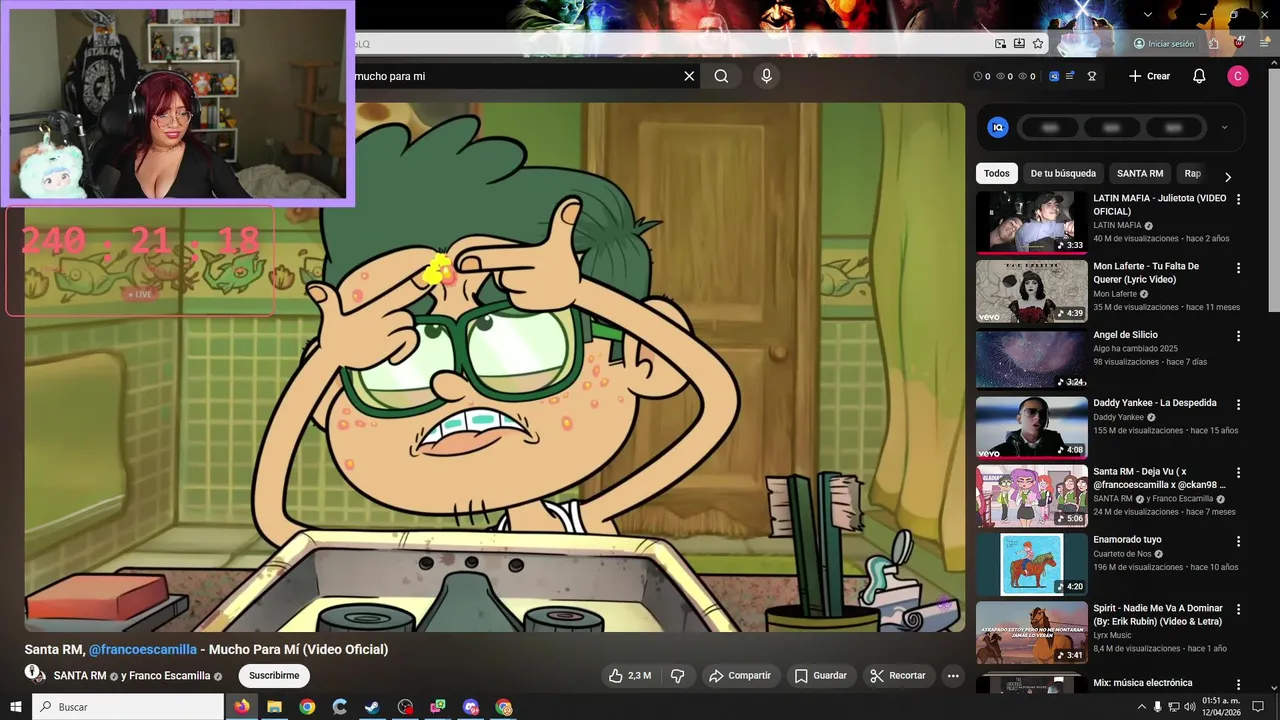
Task: Like the video with 2,3 M likes
Action: pos(629,676)
